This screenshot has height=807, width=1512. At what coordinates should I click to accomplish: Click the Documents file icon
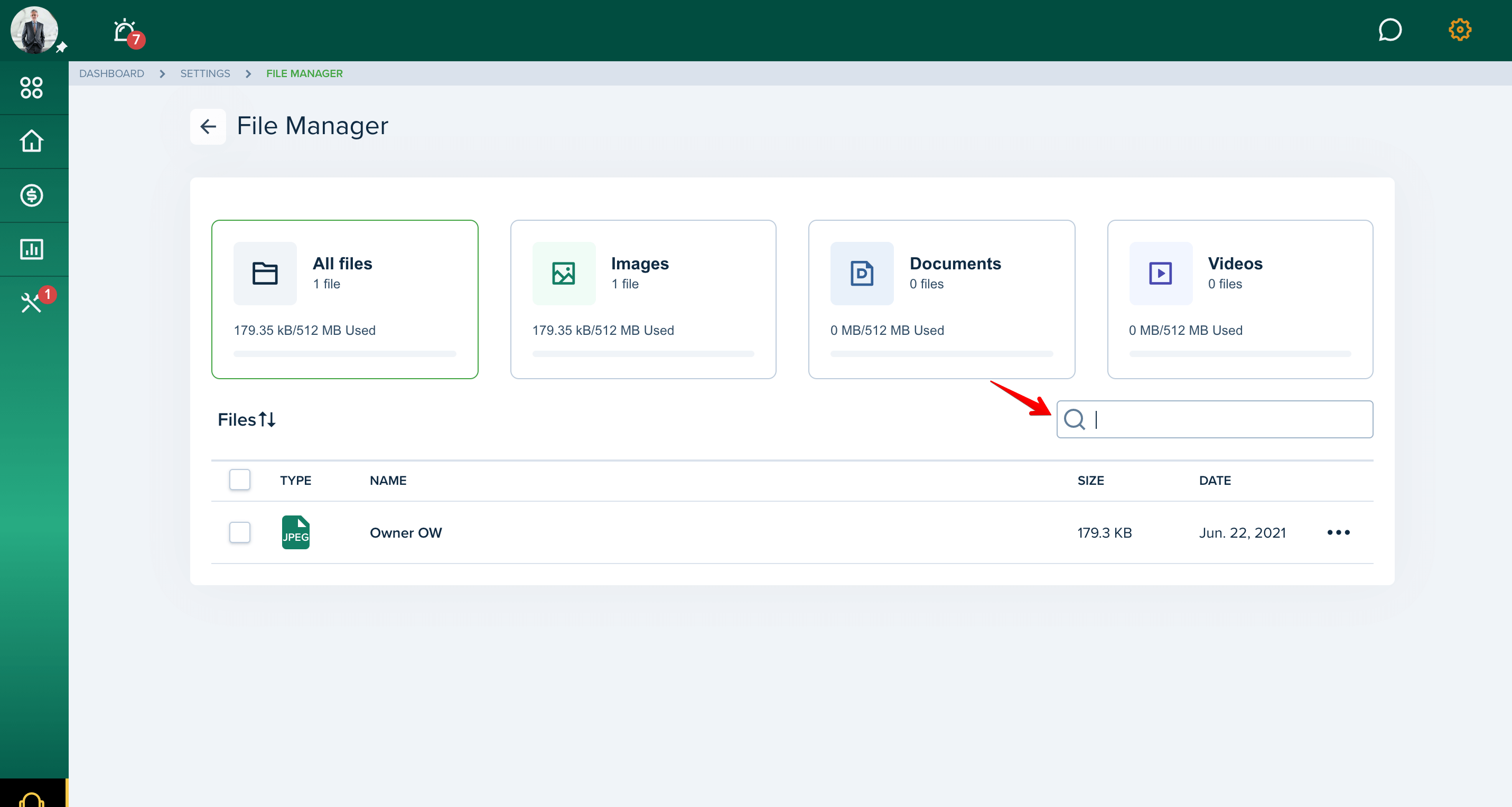pos(862,274)
